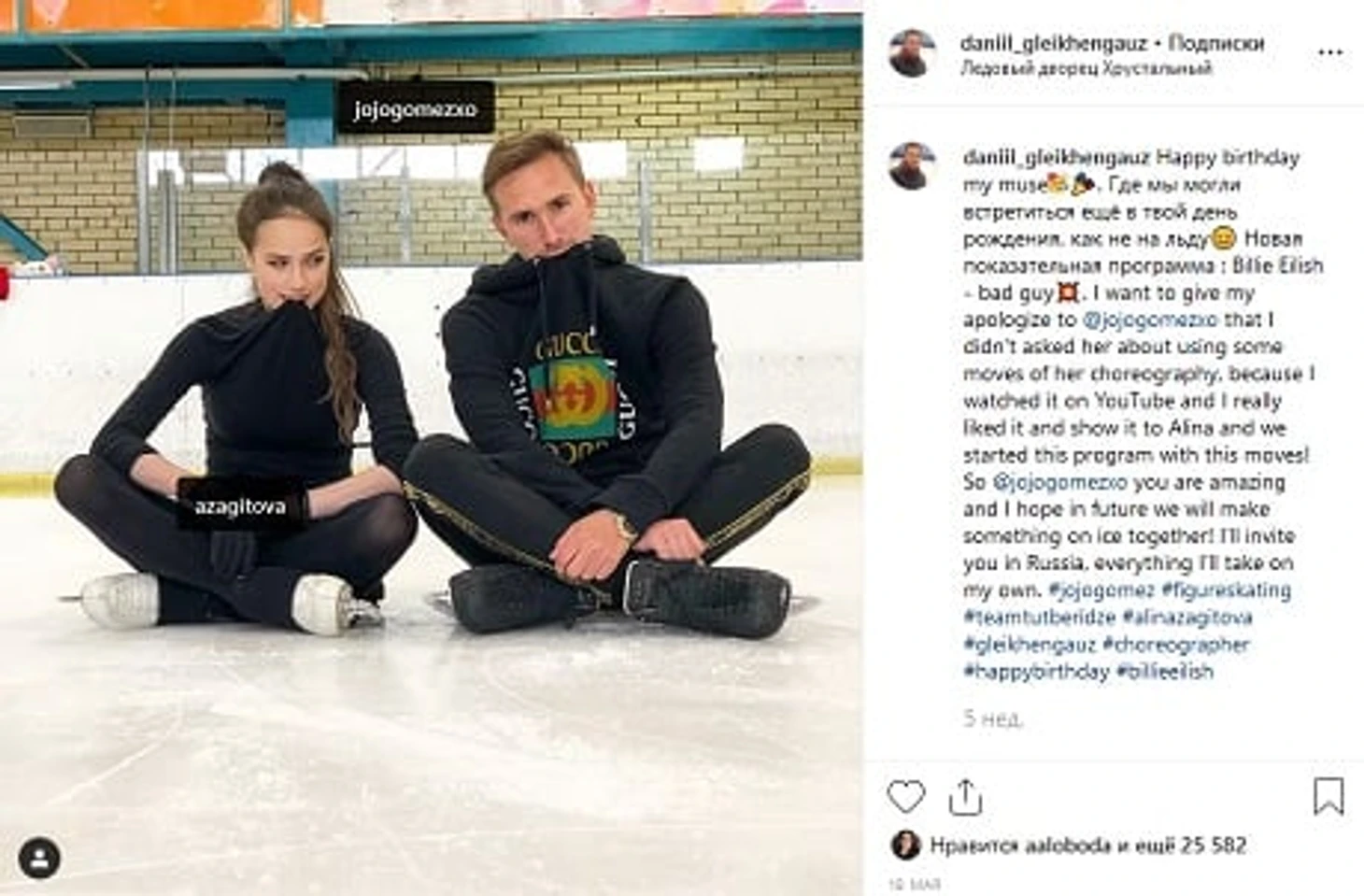
Task: Open first @jojogomezxo mention in caption
Action: [x=1150, y=320]
